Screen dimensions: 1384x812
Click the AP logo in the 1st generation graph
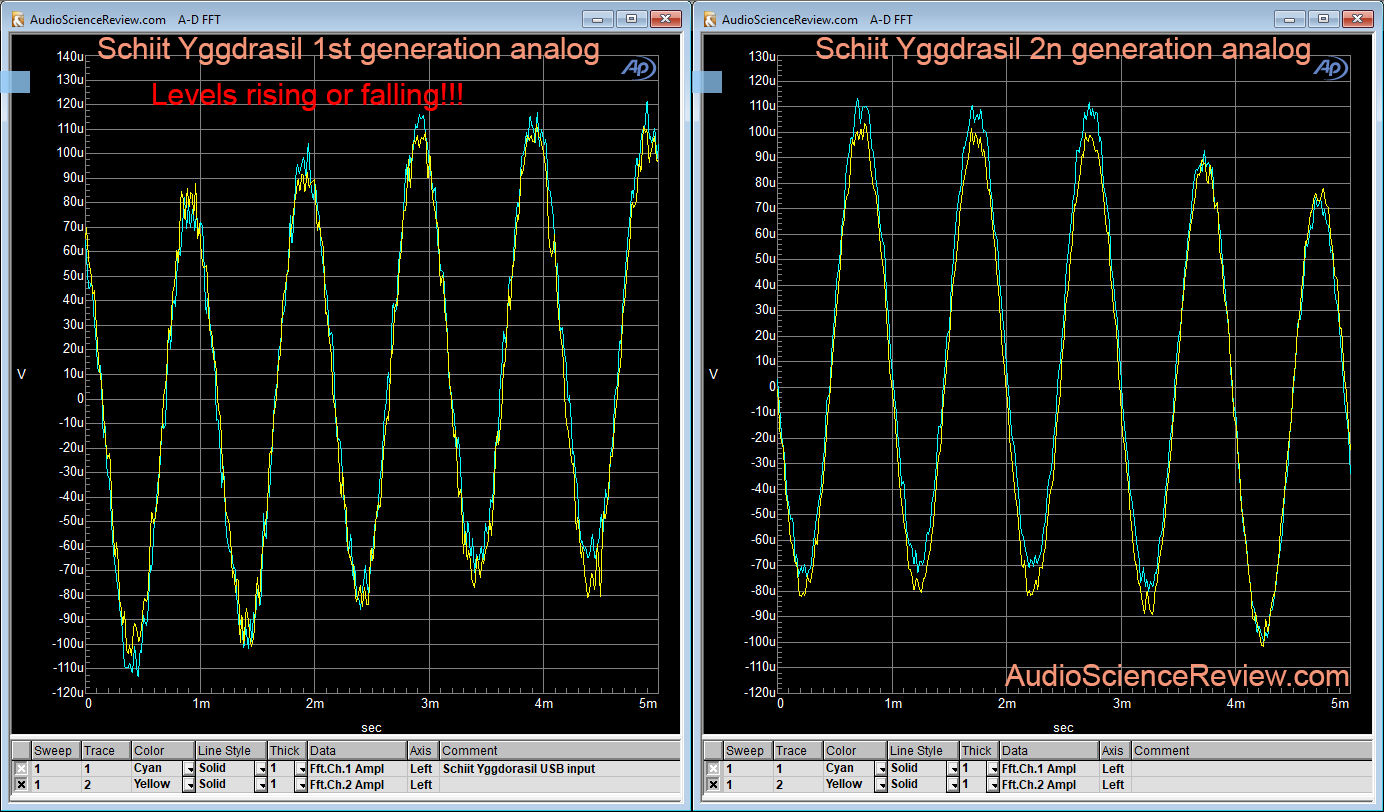(637, 67)
